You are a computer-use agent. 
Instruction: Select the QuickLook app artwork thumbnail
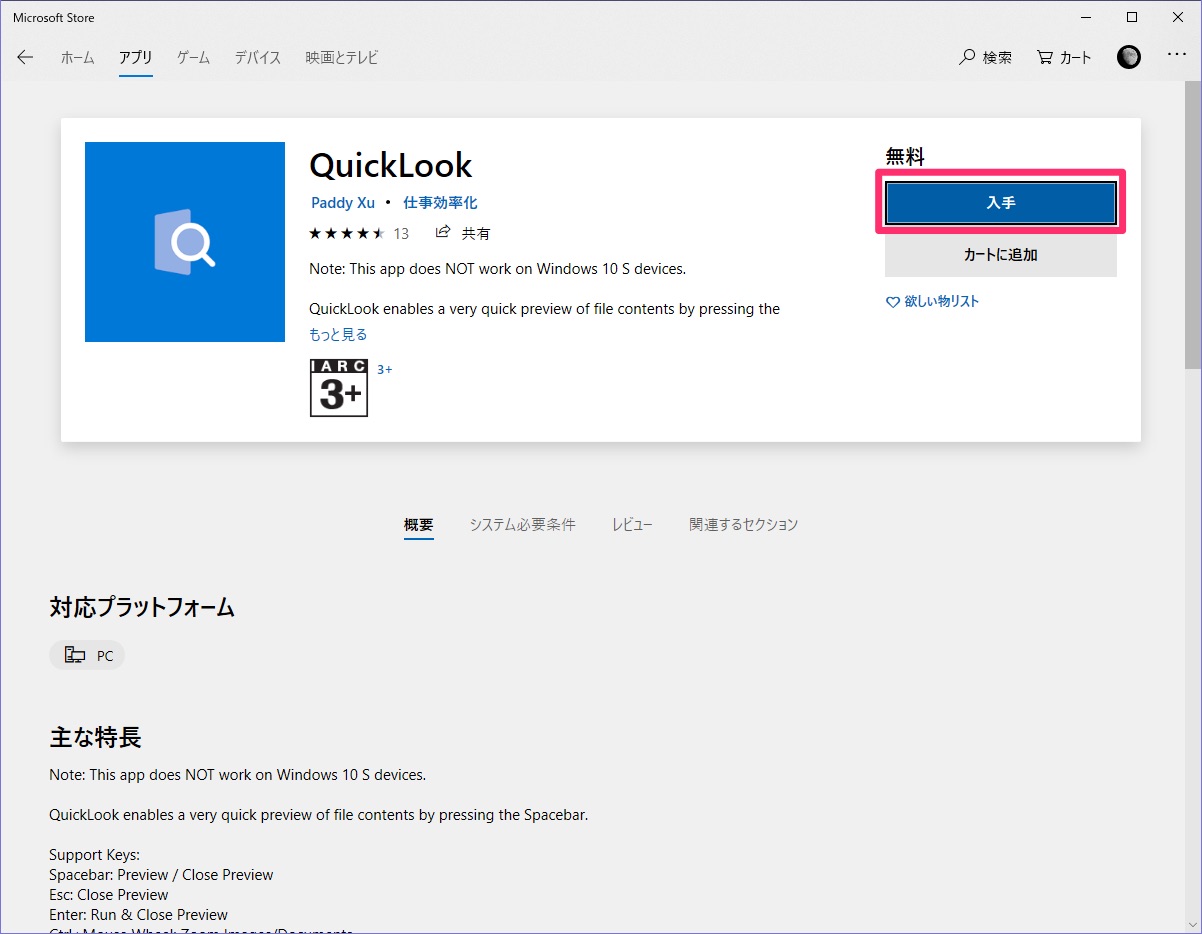click(184, 242)
